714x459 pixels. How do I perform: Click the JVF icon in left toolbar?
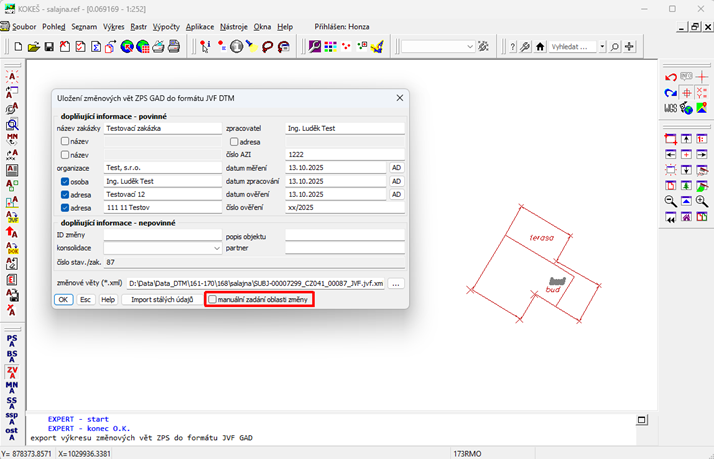coord(12,216)
